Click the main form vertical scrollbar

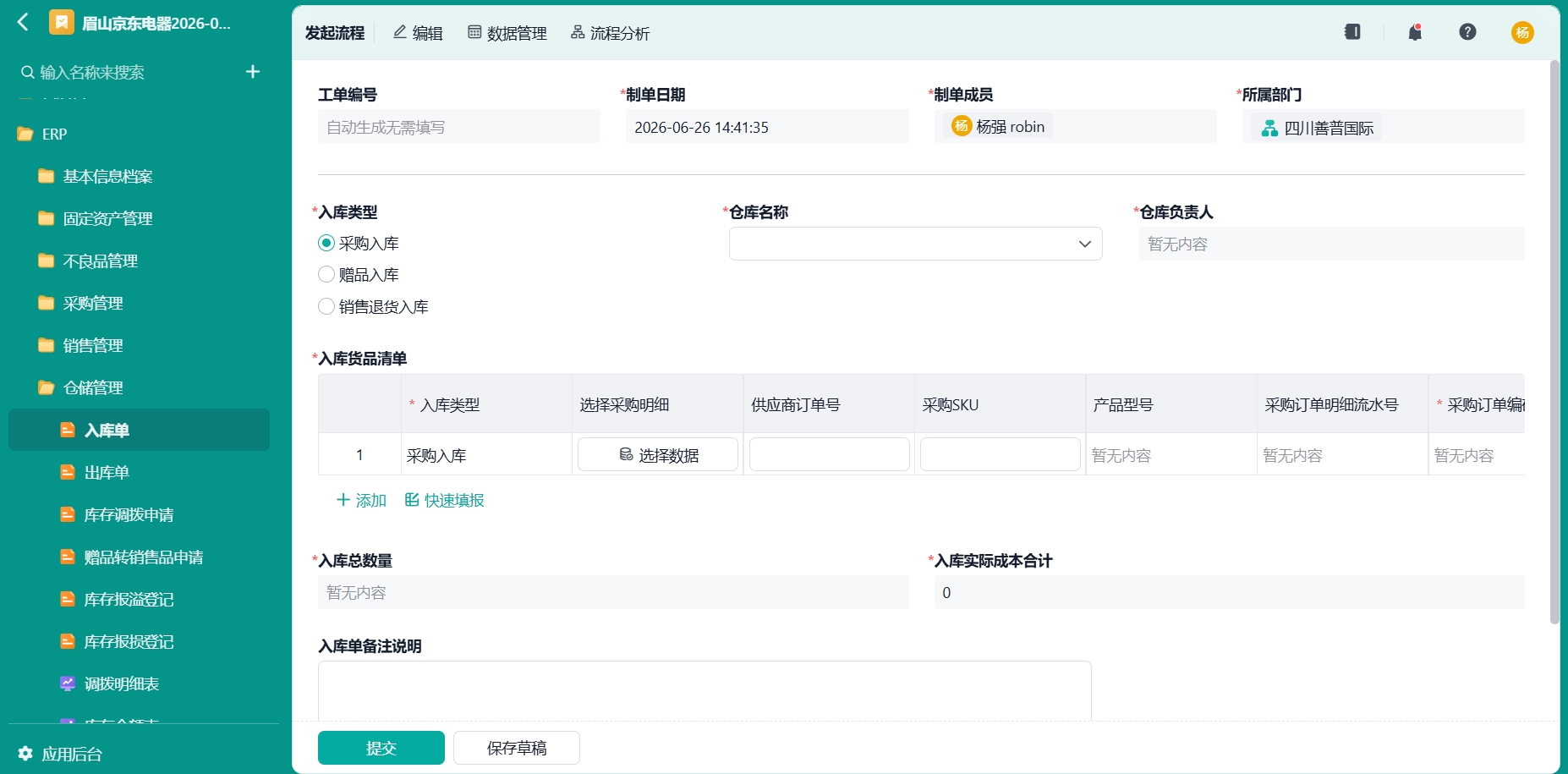coord(1554,342)
